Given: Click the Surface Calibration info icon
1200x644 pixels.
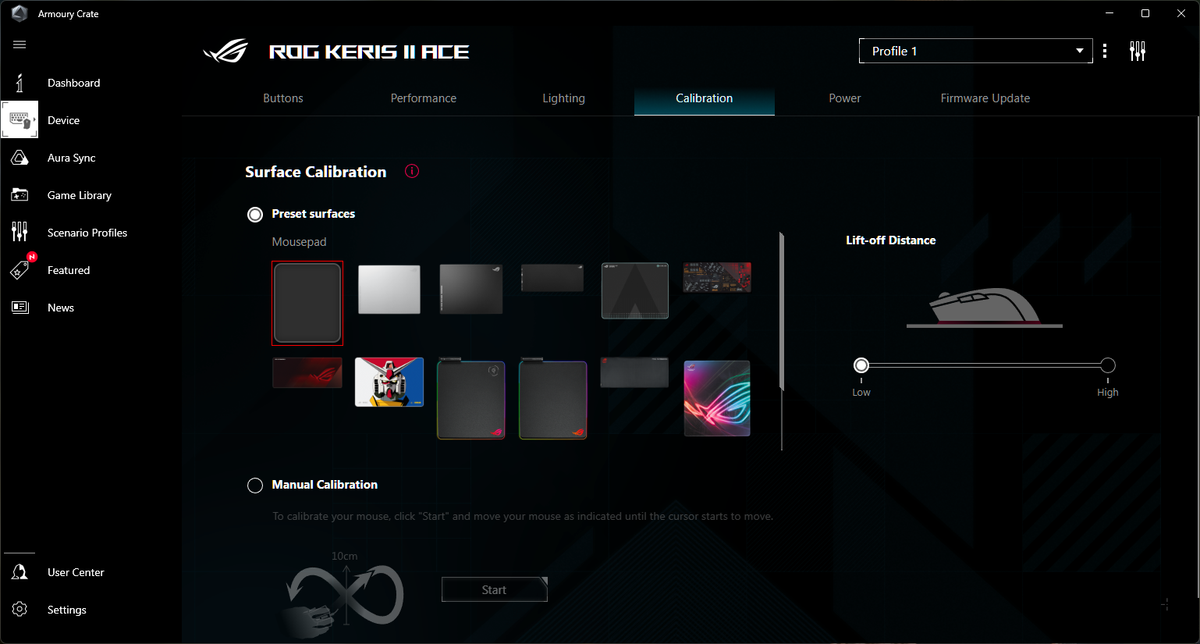Looking at the screenshot, I should click(412, 171).
